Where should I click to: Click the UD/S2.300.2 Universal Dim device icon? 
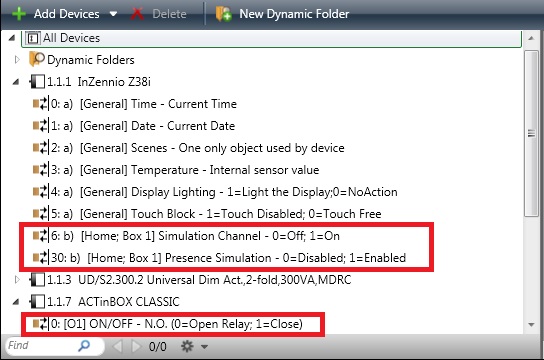37,280
